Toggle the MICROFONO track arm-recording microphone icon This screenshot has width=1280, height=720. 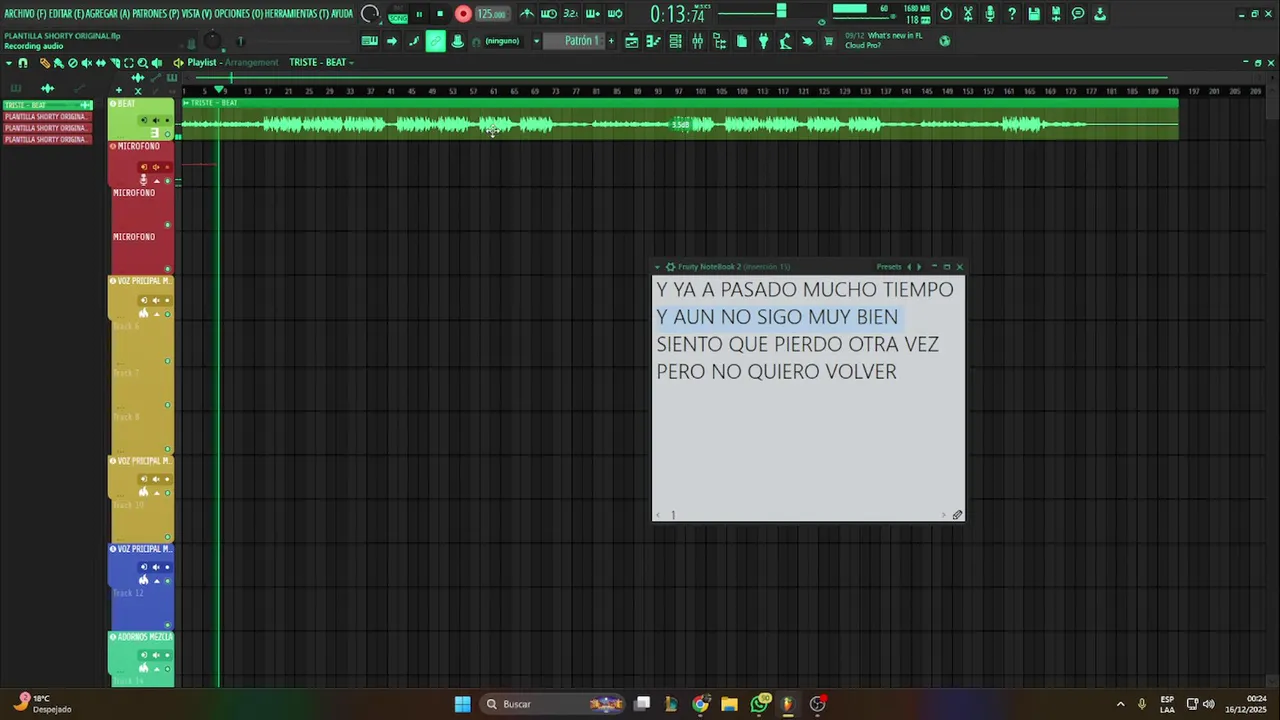pos(143,180)
